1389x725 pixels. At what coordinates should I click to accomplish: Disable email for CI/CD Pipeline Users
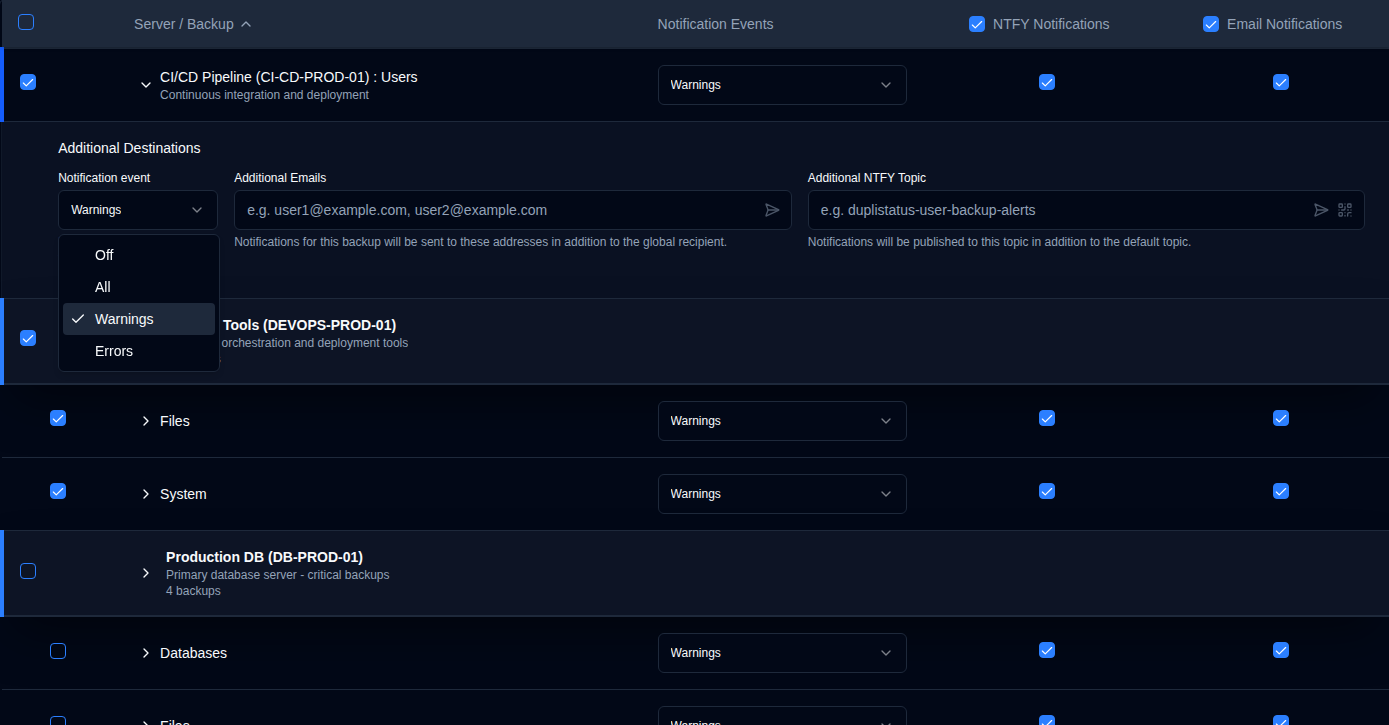(1281, 82)
